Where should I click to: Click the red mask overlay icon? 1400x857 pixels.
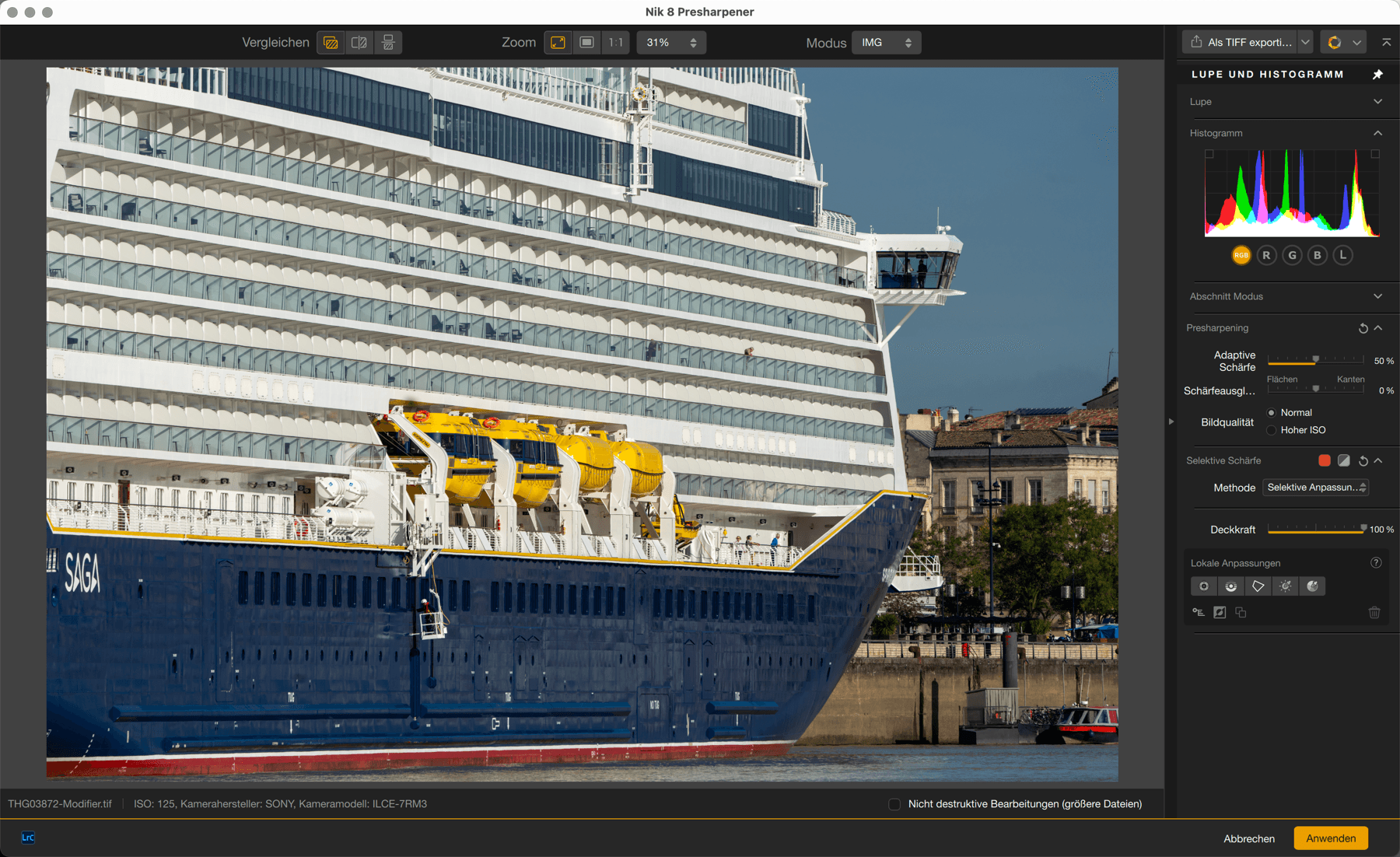point(1324,460)
